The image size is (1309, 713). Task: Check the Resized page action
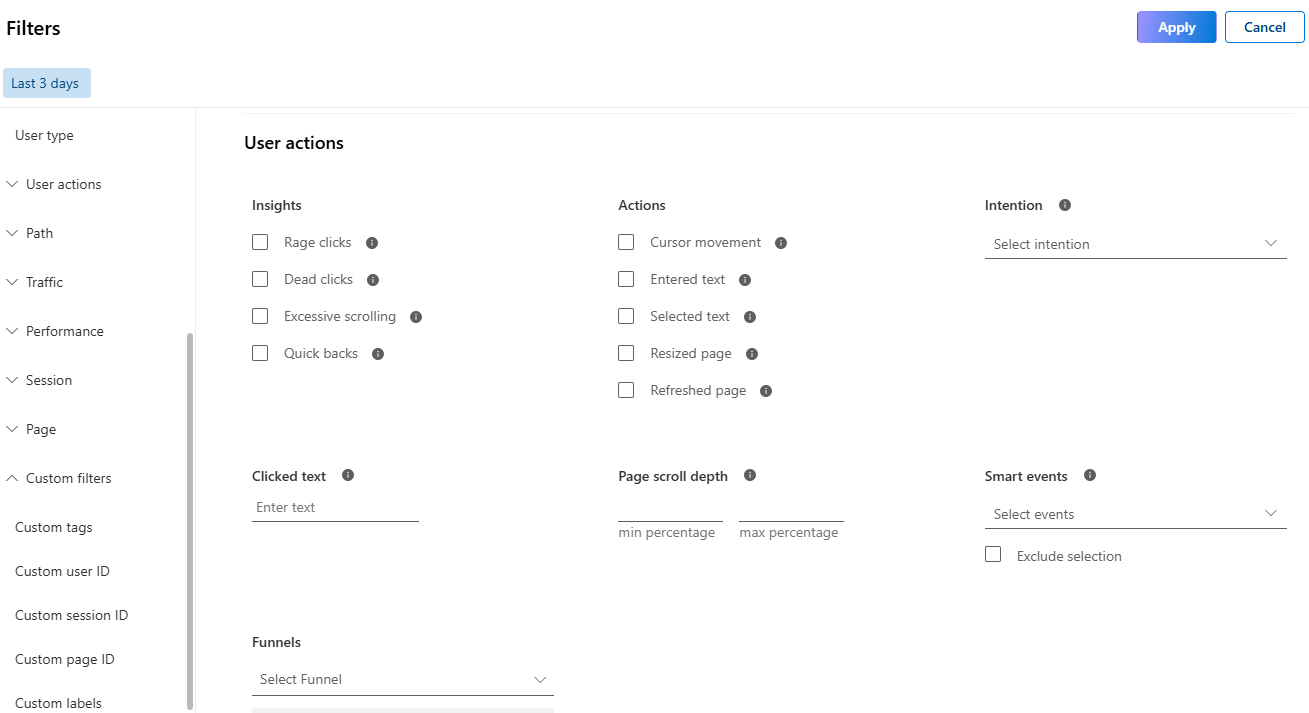(626, 353)
